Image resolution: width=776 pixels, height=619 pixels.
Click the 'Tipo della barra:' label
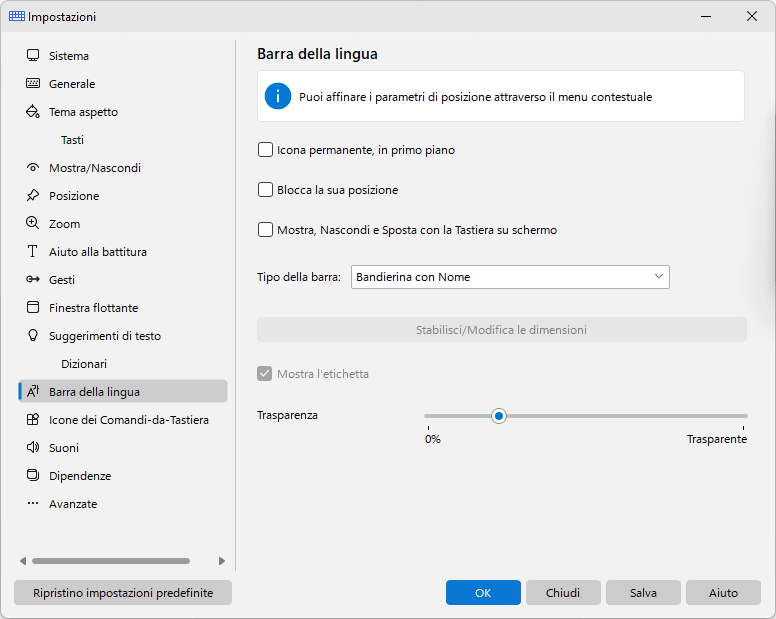(299, 277)
